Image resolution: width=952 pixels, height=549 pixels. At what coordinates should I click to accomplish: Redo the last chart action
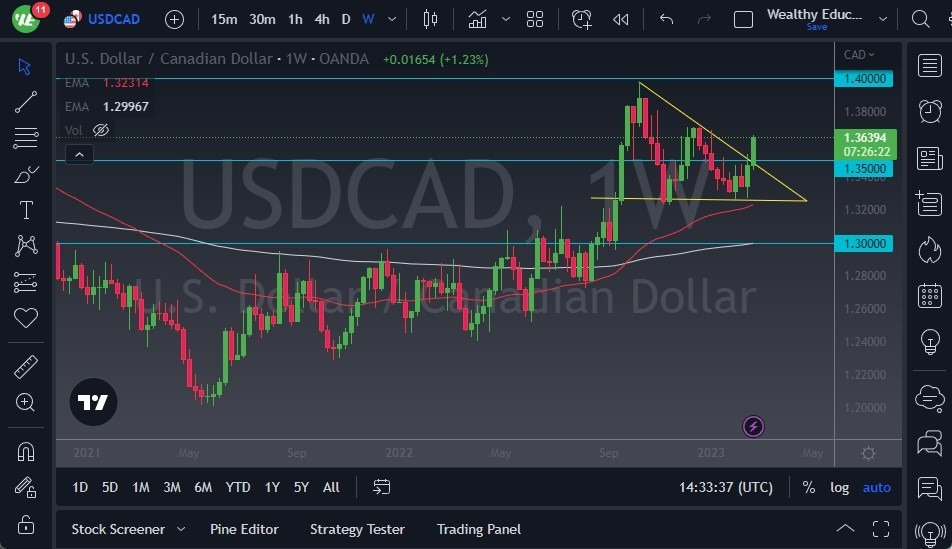pos(704,19)
